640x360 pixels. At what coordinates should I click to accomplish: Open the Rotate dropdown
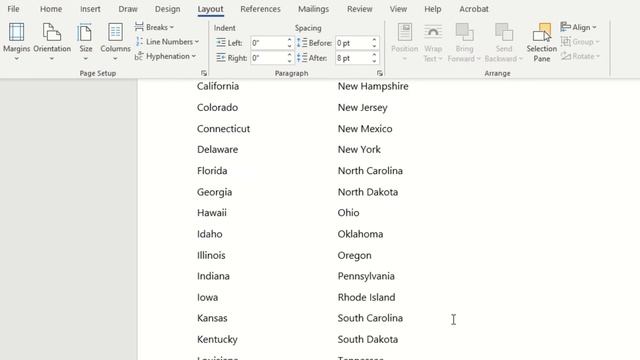coord(580,56)
